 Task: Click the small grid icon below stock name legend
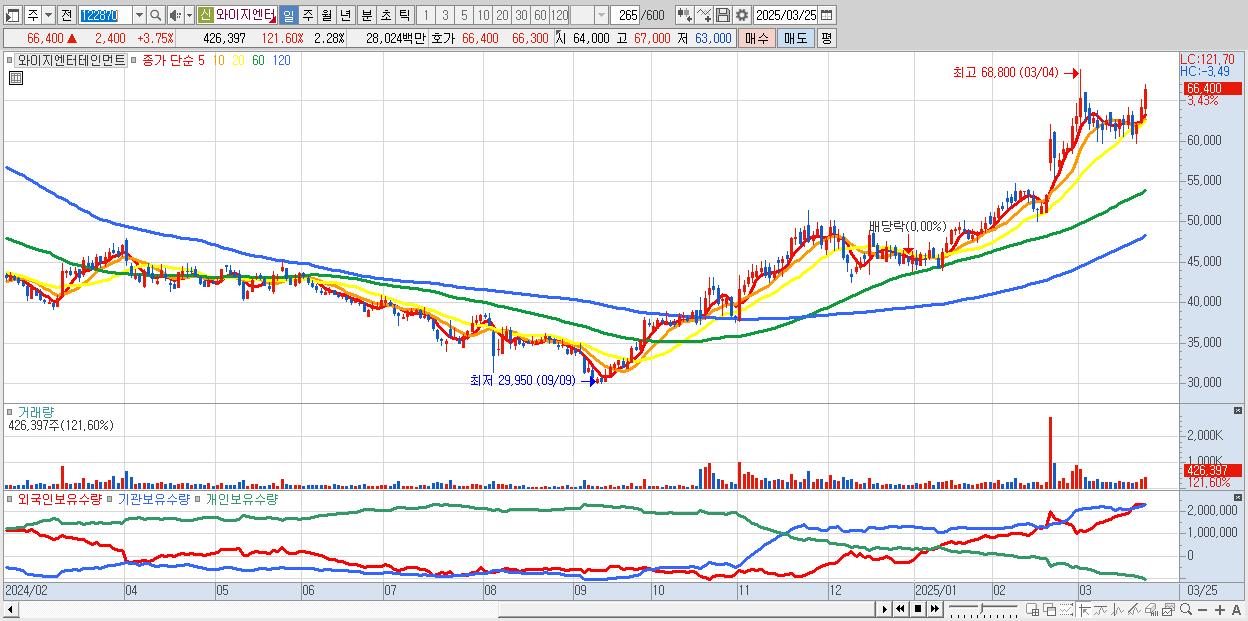pos(15,78)
